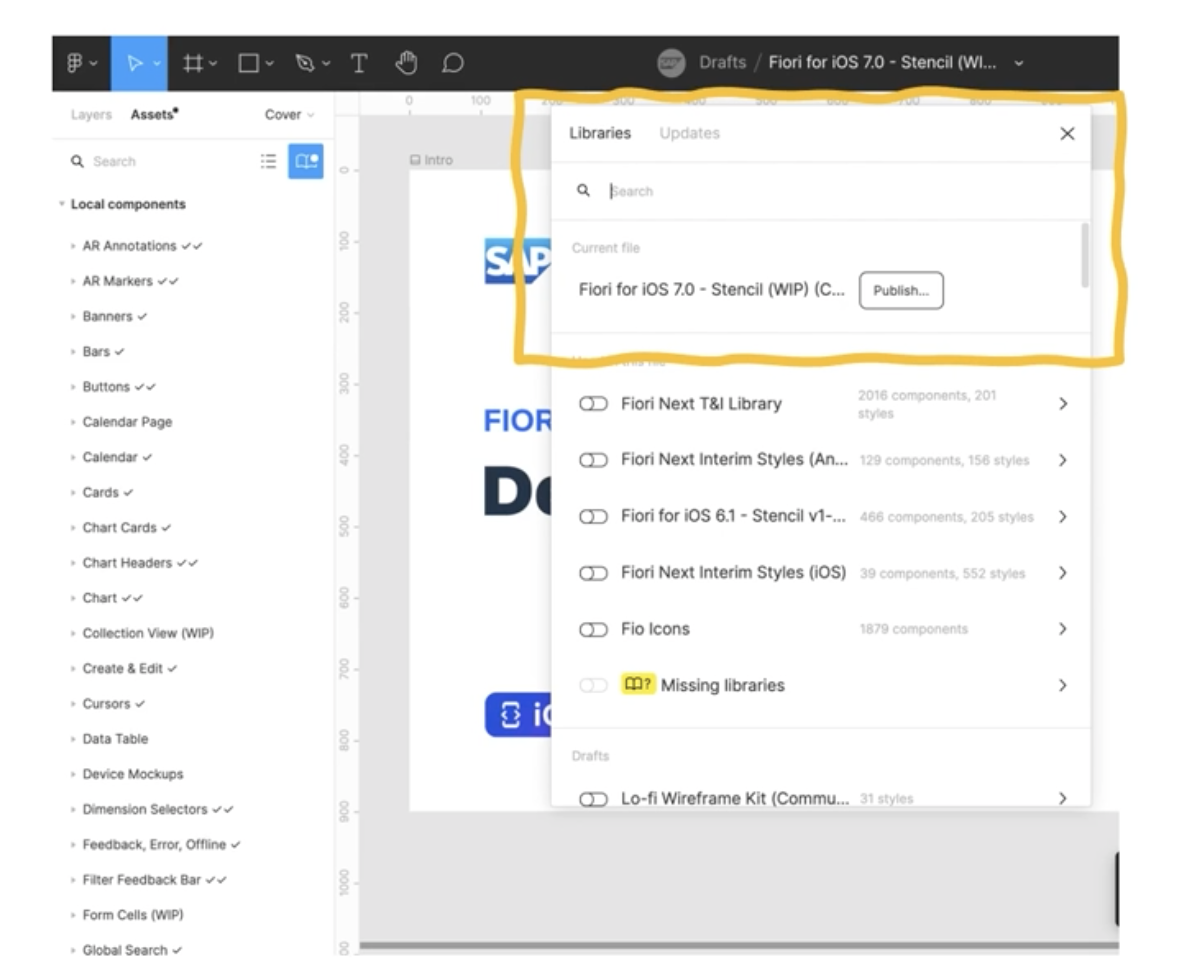The height and width of the screenshot is (970, 1202).
Task: Enable the Fio Icons library toggle
Action: [594, 629]
